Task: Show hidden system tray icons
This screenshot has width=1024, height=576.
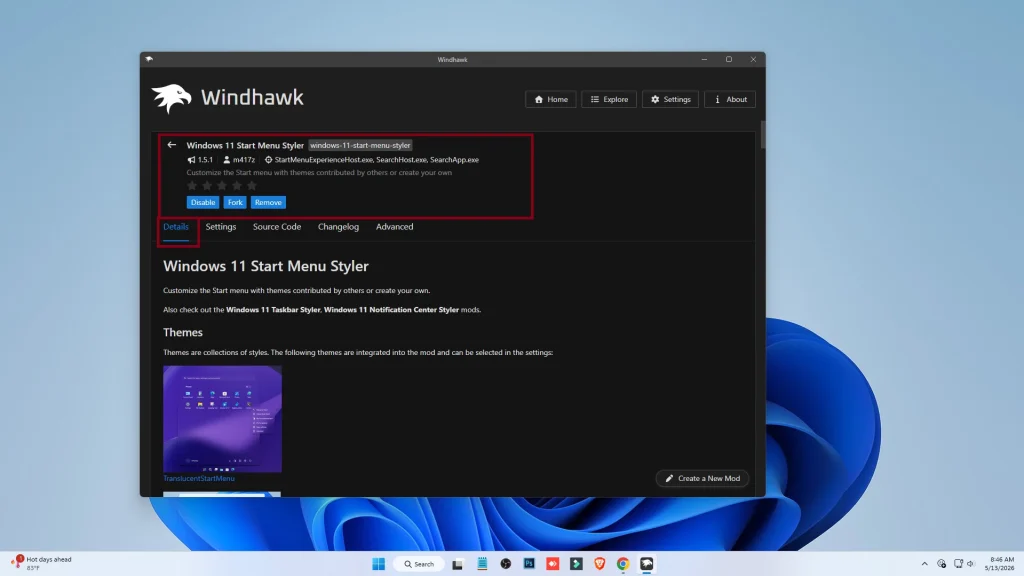Action: click(x=924, y=564)
